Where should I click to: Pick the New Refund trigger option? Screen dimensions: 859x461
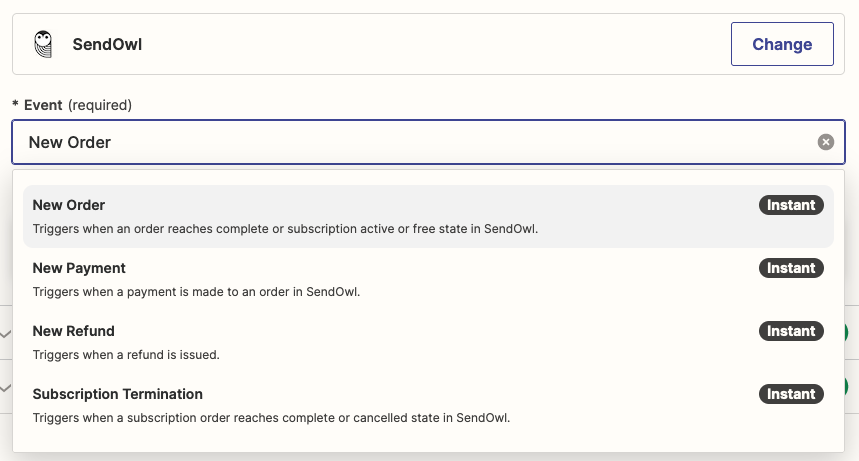coord(74,331)
